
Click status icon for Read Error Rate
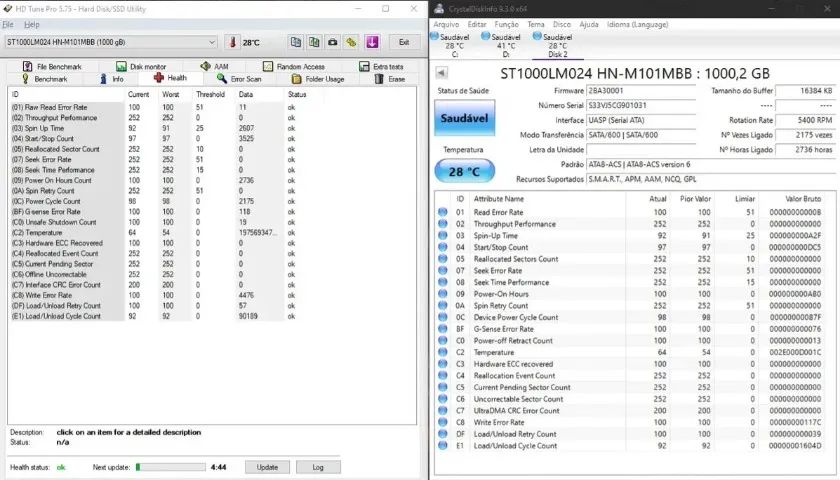tap(442, 212)
